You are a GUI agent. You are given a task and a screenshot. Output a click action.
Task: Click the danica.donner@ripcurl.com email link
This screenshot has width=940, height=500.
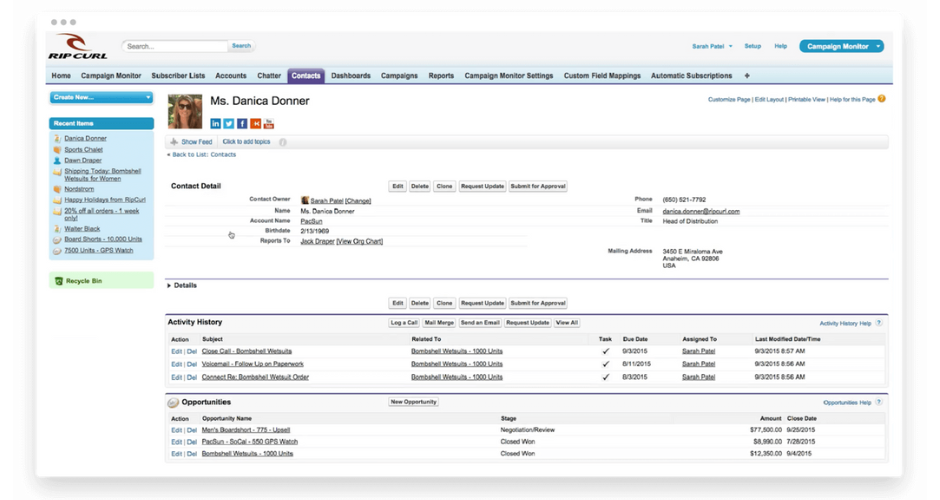(x=701, y=212)
